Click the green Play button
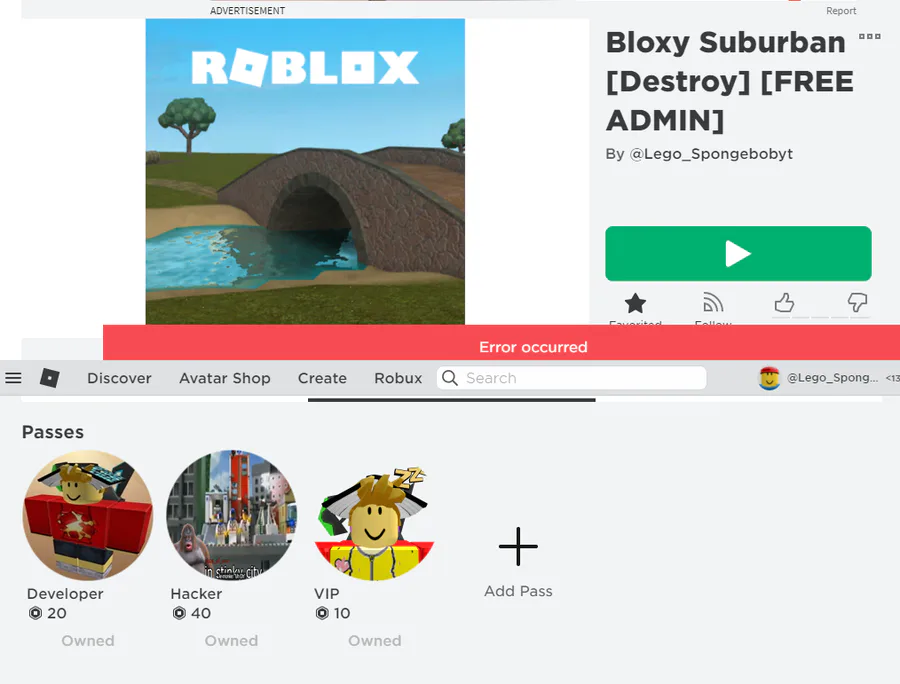This screenshot has height=684, width=900. [738, 254]
